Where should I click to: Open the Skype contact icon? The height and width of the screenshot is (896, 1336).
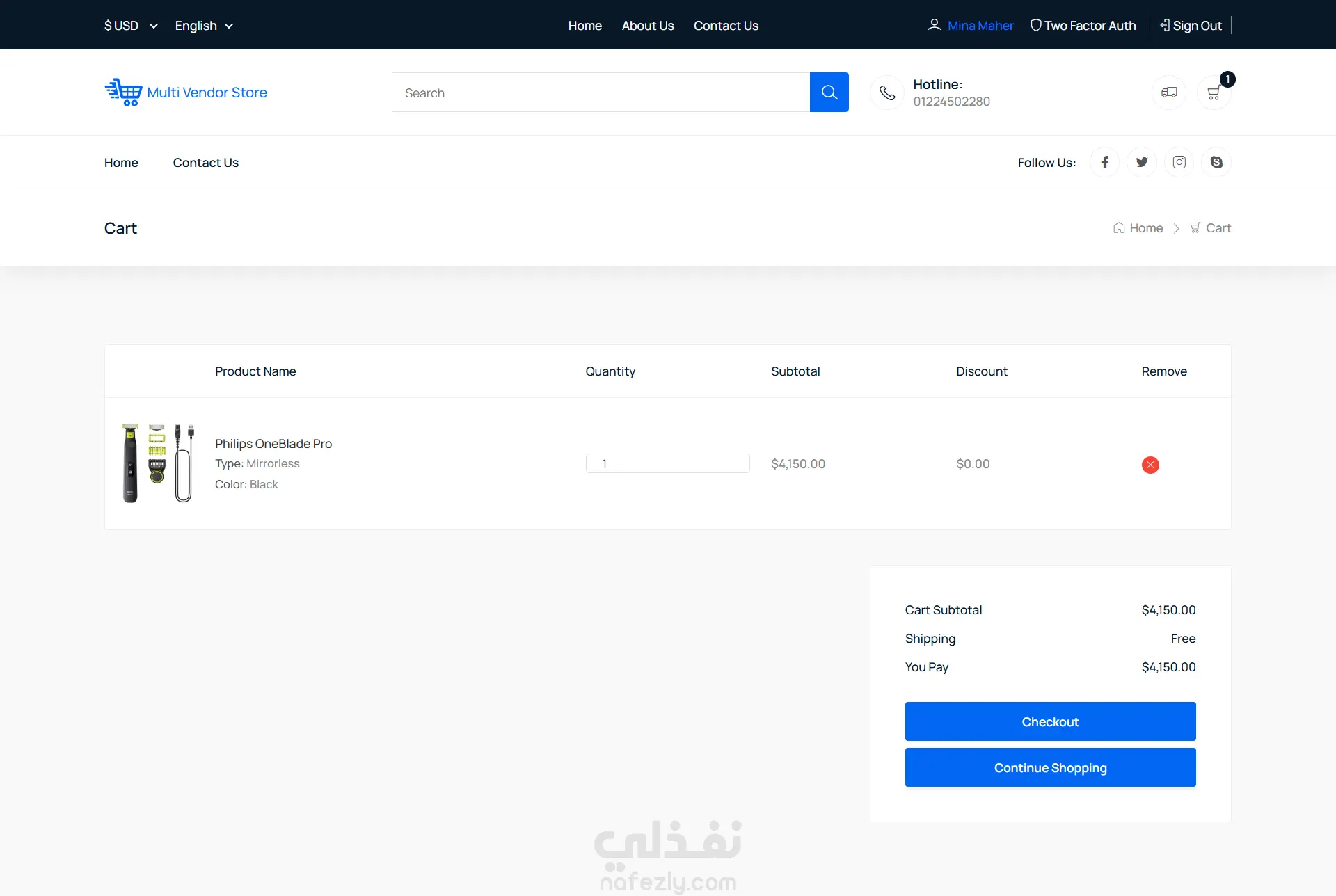click(1216, 162)
